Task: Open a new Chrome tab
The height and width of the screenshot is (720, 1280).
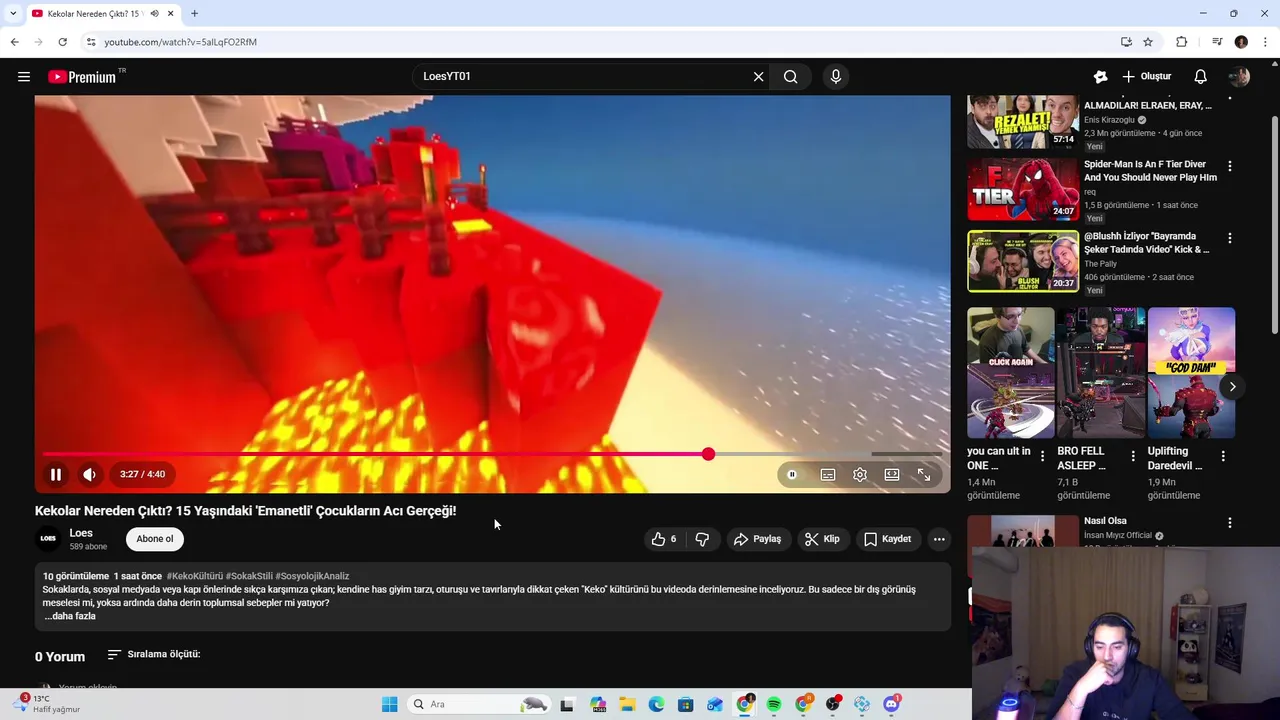Action: click(194, 13)
